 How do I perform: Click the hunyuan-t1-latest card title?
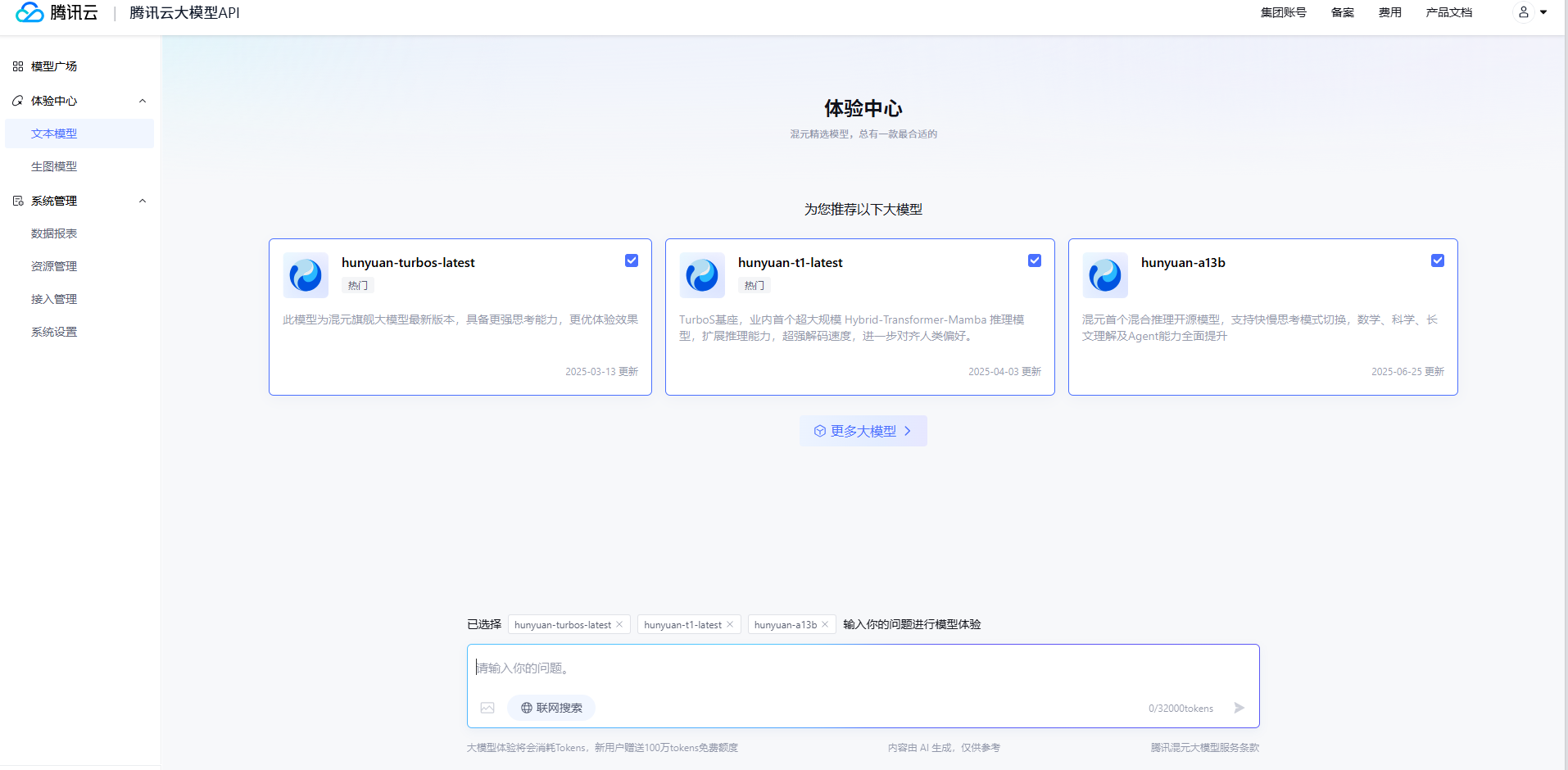pos(791,263)
